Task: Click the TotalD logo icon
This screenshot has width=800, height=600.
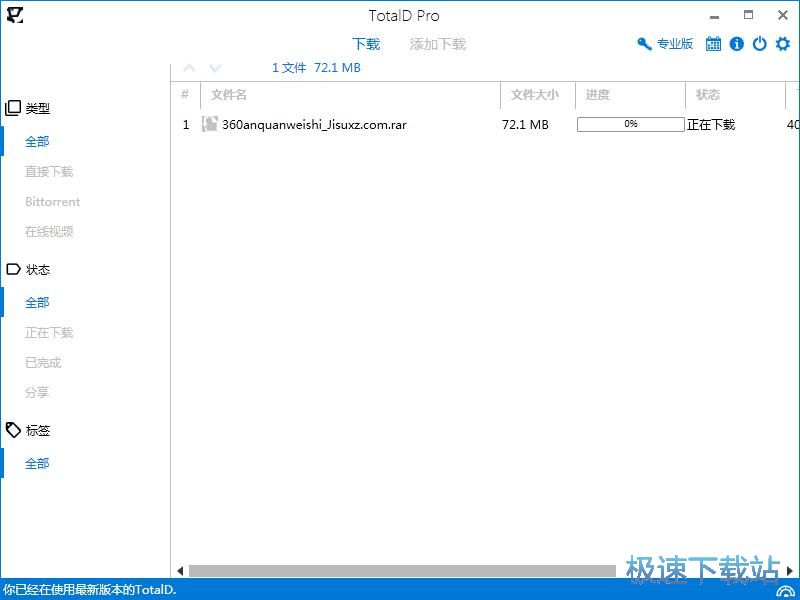Action: pyautogui.click(x=15, y=15)
